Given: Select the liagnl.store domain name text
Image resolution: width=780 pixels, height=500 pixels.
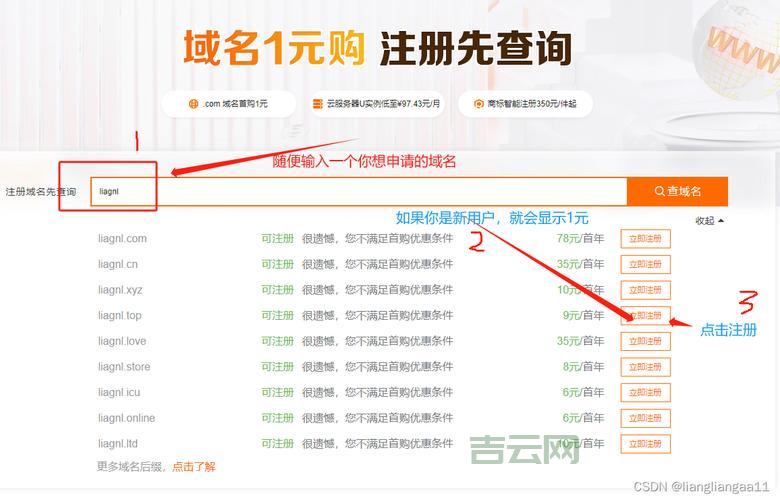Looking at the screenshot, I should tap(124, 367).
